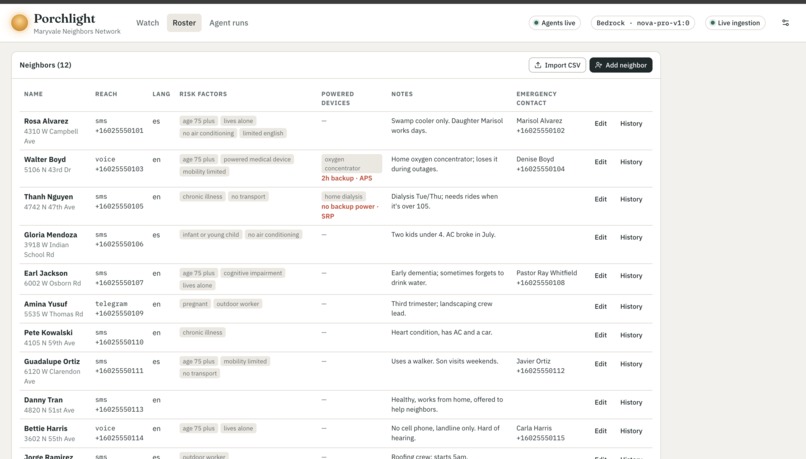Screen dimensions: 806x459
Task: View history for Rosa Alvarez
Action: point(631,123)
